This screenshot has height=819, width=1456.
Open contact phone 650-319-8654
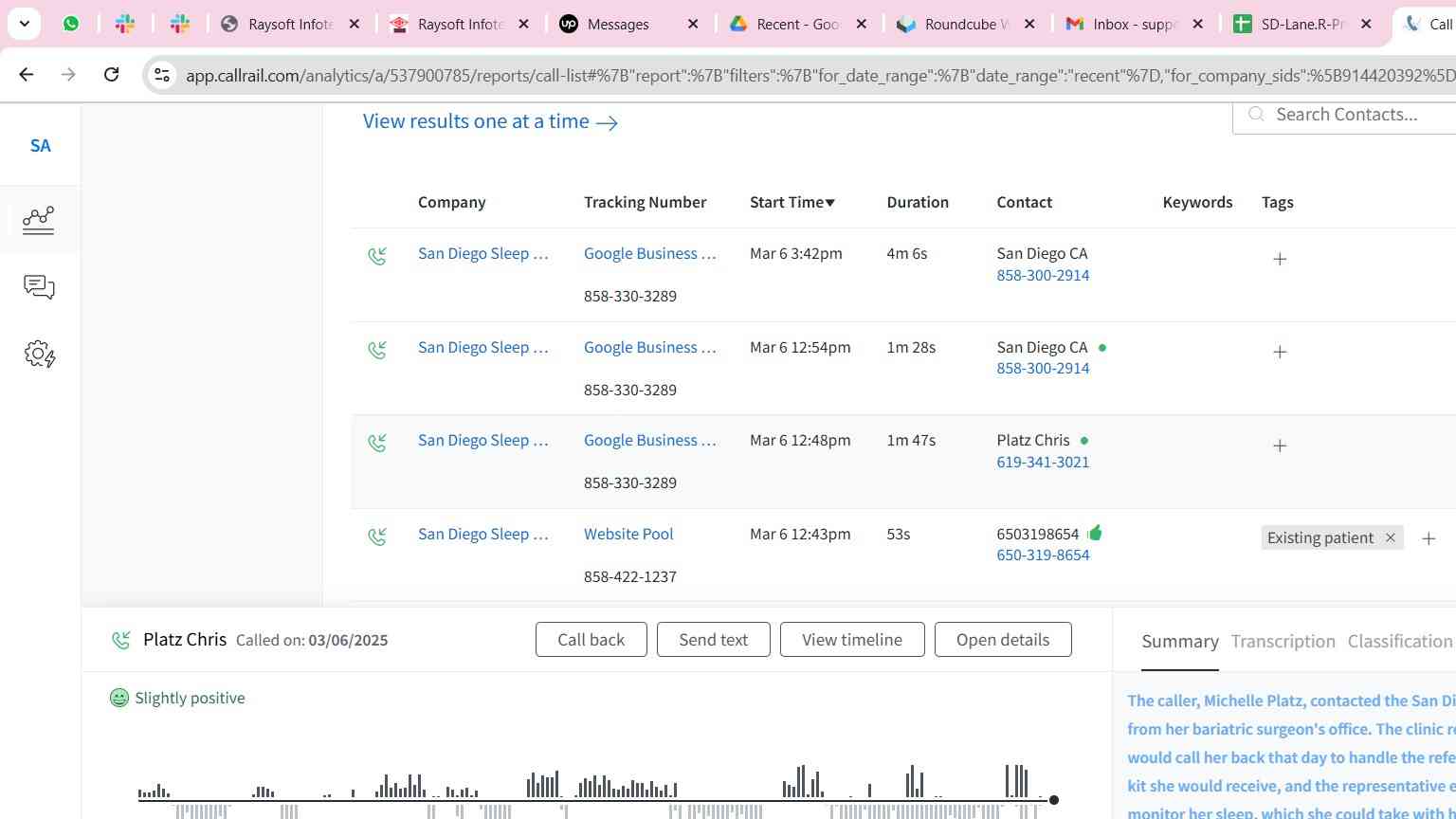coord(1043,555)
